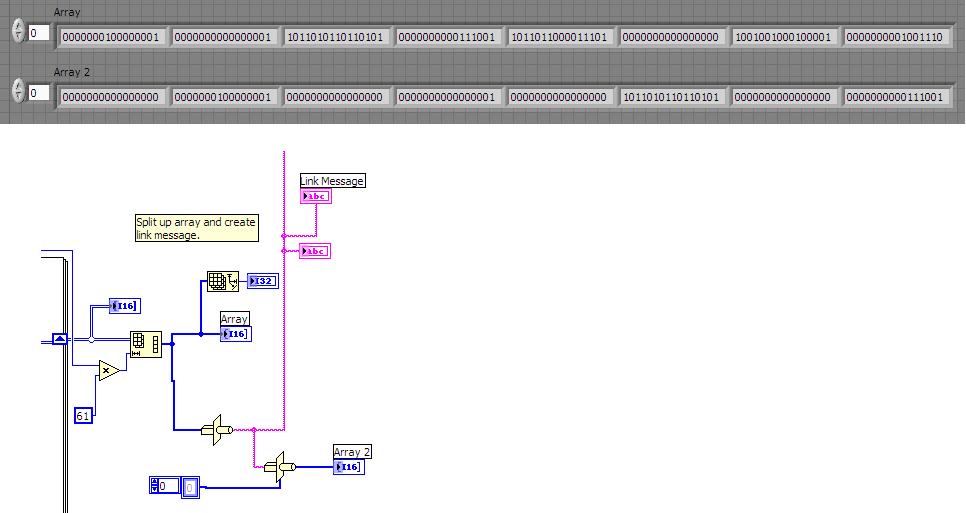The width and height of the screenshot is (966, 513).
Task: Click the shift register on loop border
Action: (60, 339)
